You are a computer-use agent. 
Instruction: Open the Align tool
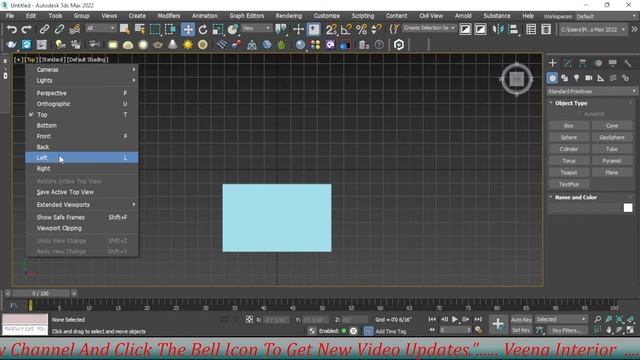513,29
